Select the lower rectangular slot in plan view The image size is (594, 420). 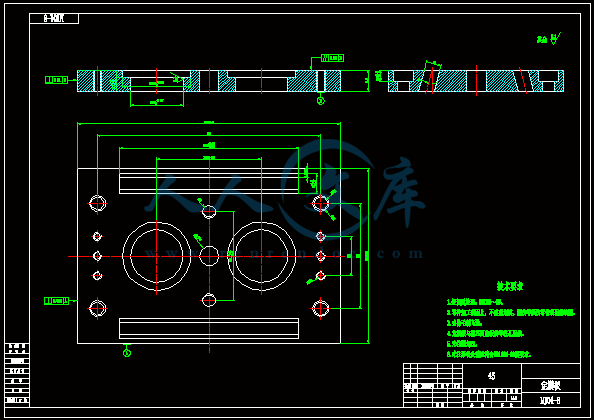pyautogui.click(x=209, y=328)
